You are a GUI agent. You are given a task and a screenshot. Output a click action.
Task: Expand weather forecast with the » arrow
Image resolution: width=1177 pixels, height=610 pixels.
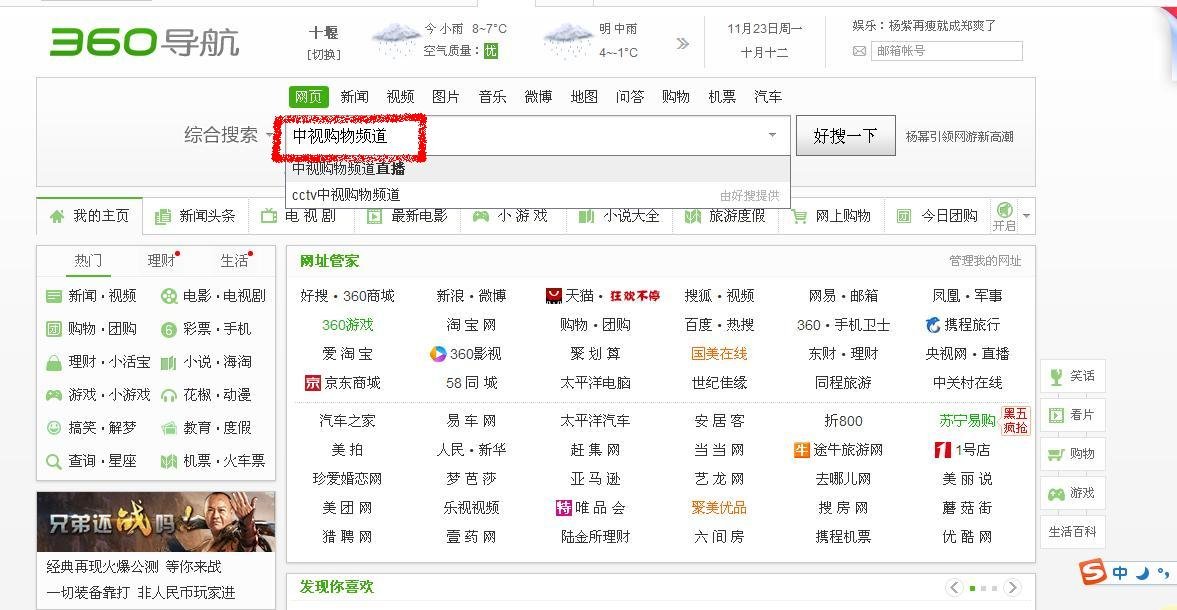coord(683,42)
